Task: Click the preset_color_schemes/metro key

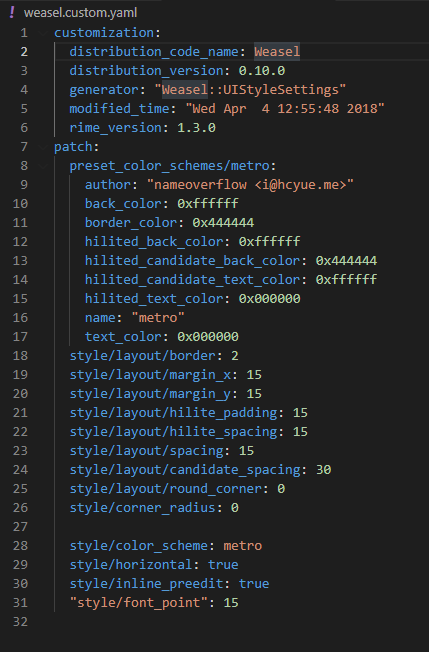Action: point(169,165)
